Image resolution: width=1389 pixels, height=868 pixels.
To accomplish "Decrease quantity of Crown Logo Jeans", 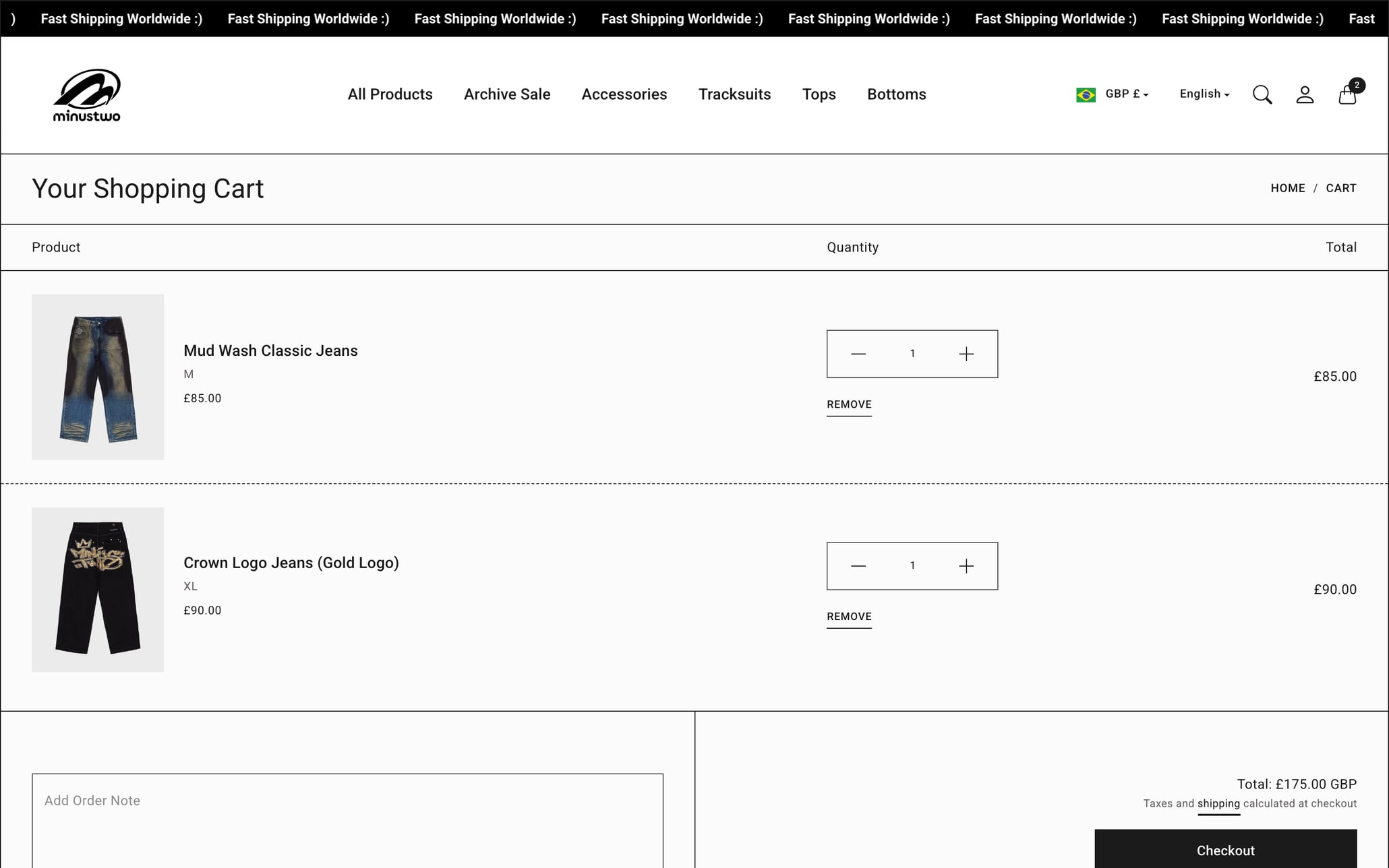I will (x=858, y=566).
